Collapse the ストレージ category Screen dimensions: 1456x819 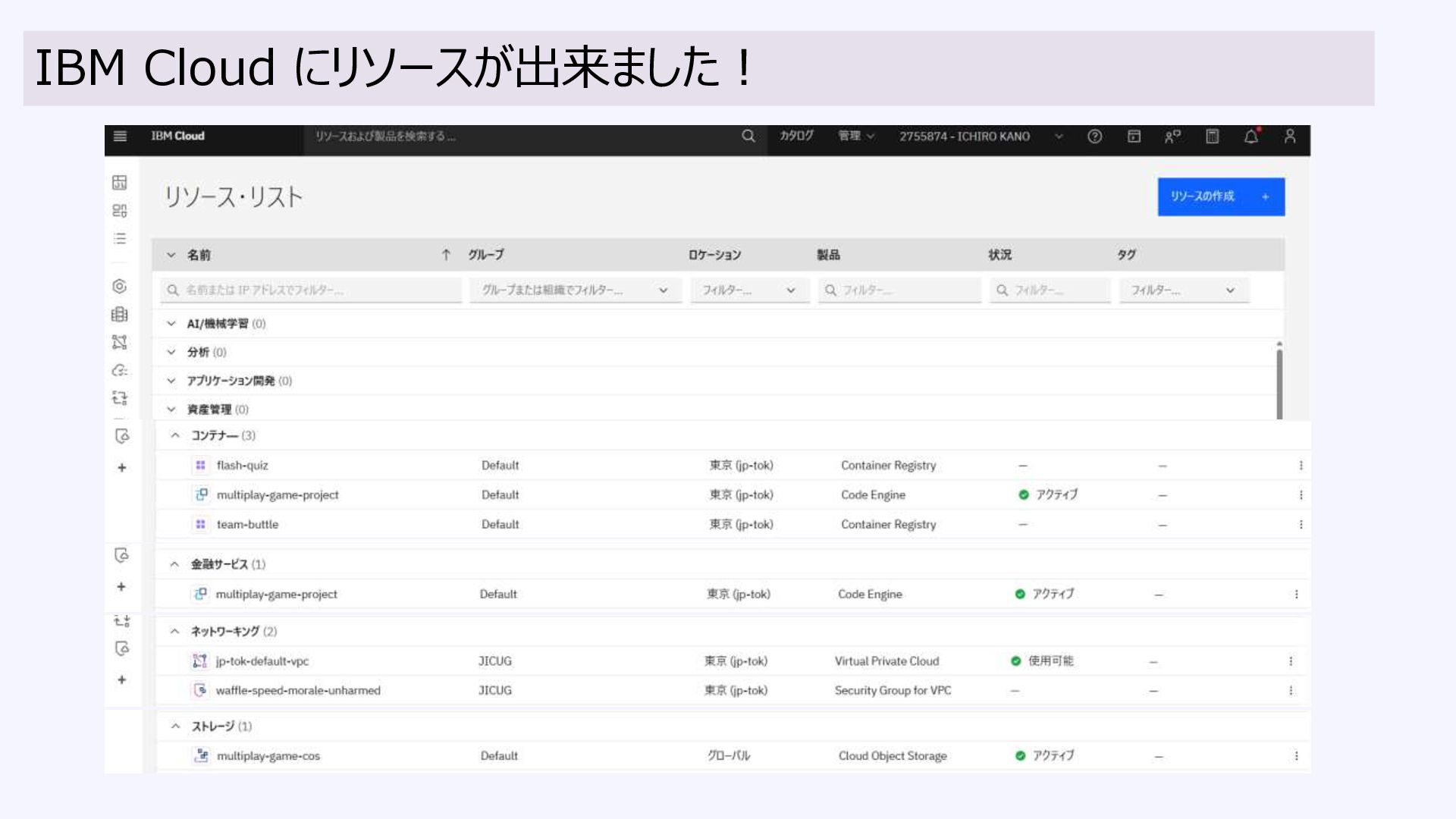pos(175,726)
